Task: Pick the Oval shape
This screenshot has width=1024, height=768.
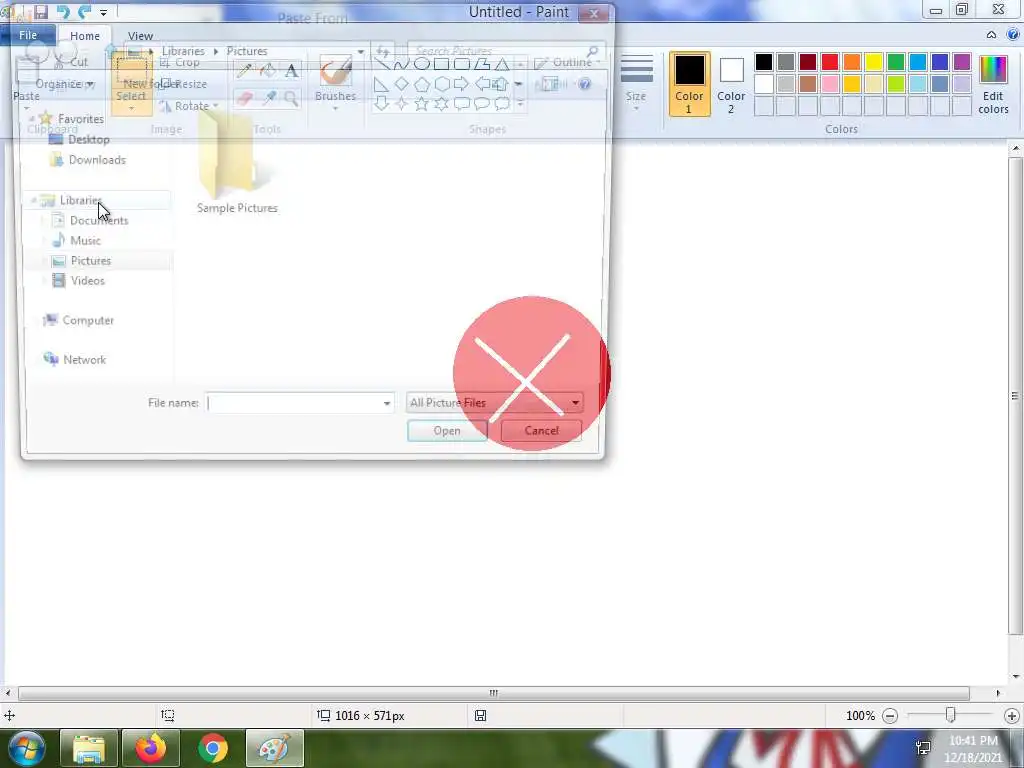Action: click(x=422, y=63)
